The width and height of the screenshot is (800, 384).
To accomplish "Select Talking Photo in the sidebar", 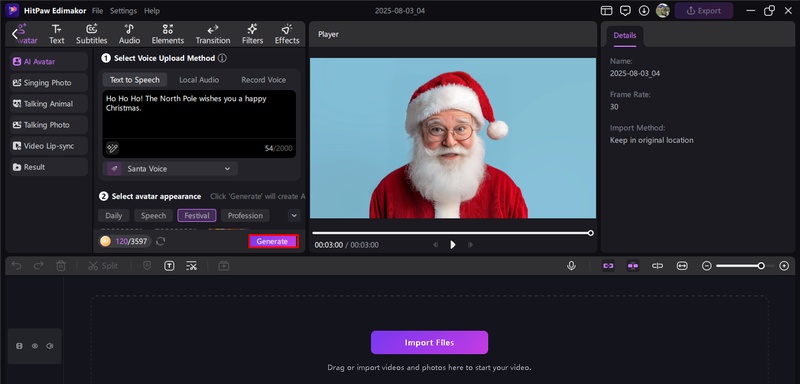I will click(x=49, y=125).
